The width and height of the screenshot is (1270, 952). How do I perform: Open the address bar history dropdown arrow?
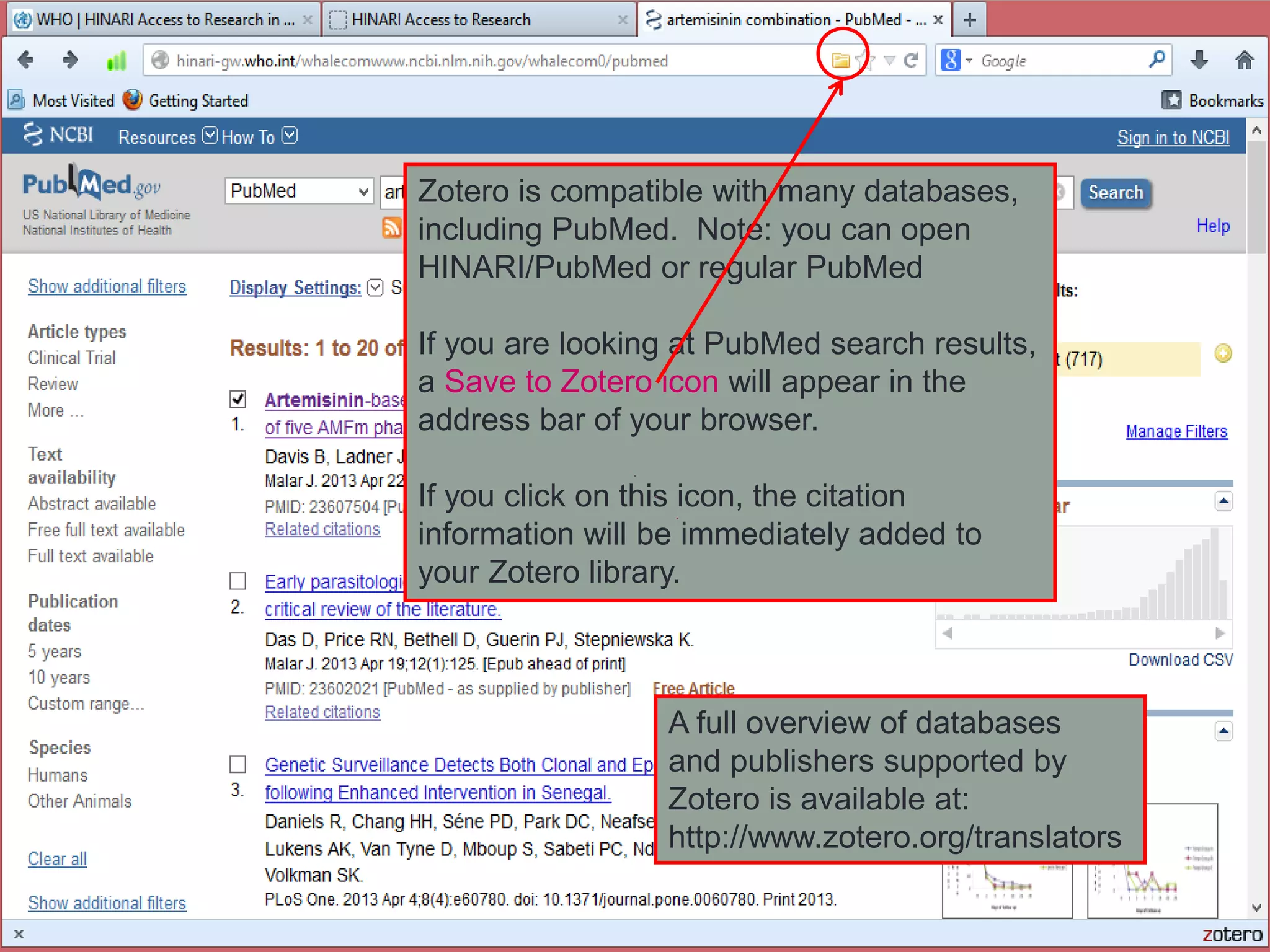click(x=889, y=60)
